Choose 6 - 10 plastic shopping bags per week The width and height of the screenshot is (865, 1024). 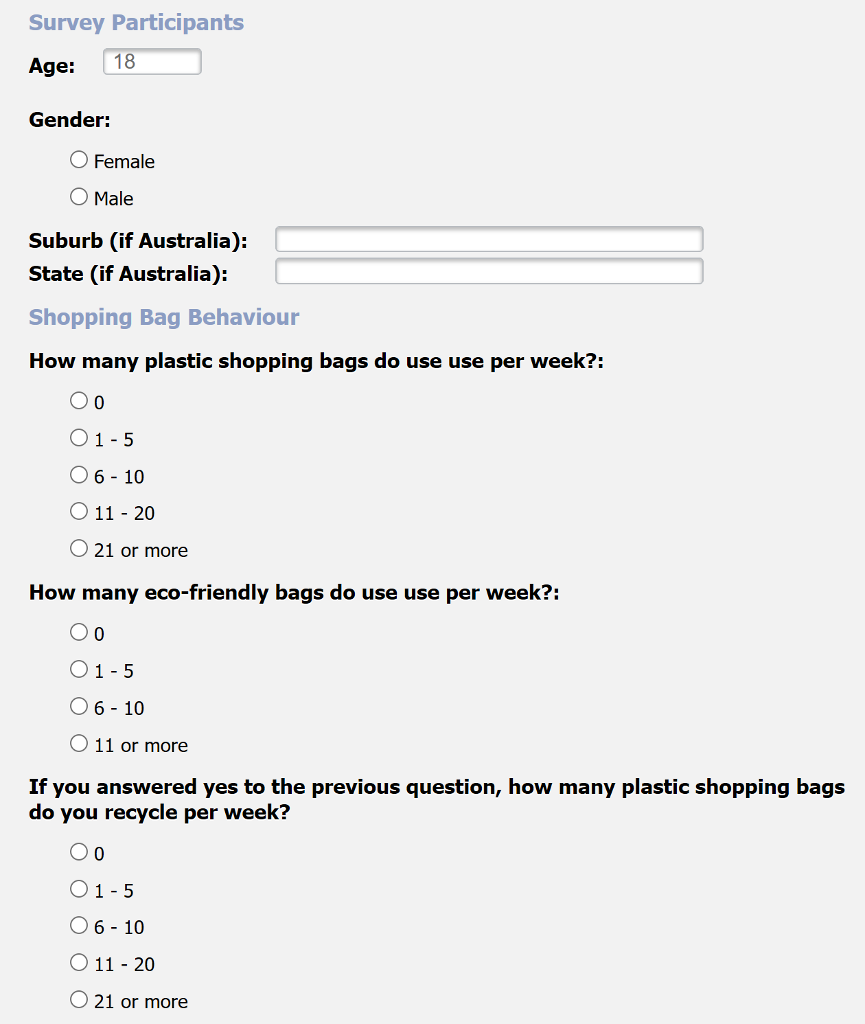tap(78, 474)
